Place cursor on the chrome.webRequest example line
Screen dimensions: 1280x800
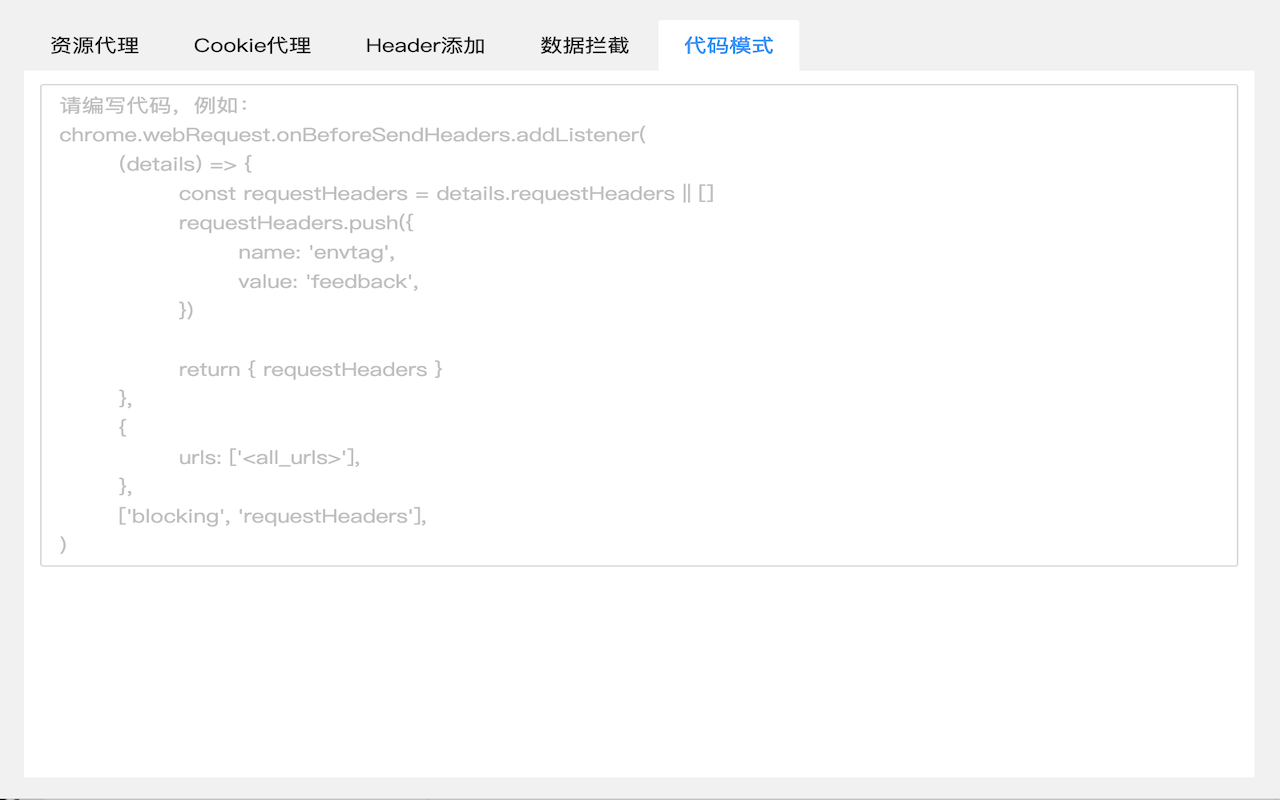click(x=352, y=134)
